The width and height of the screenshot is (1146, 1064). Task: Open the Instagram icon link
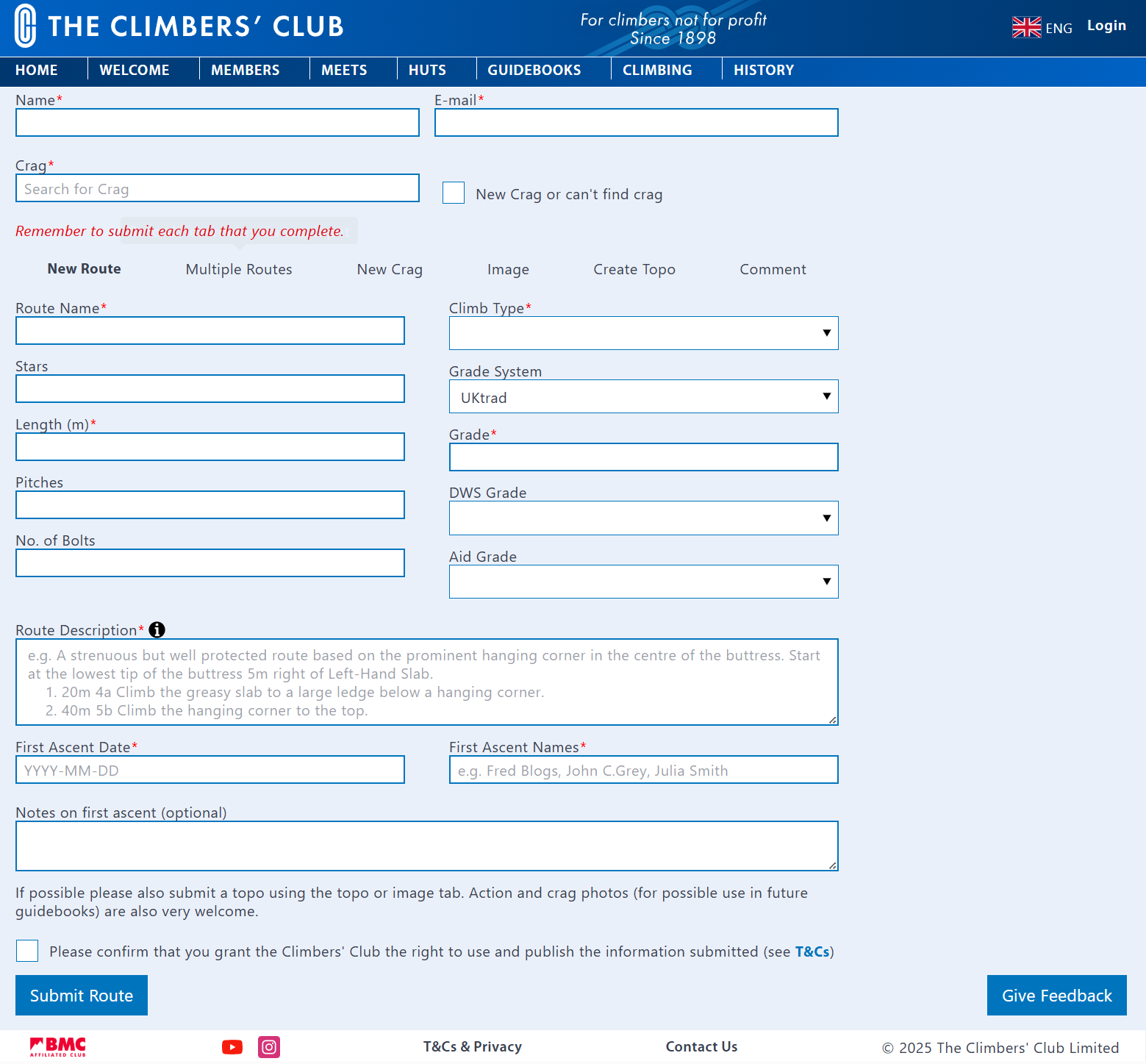[269, 1047]
